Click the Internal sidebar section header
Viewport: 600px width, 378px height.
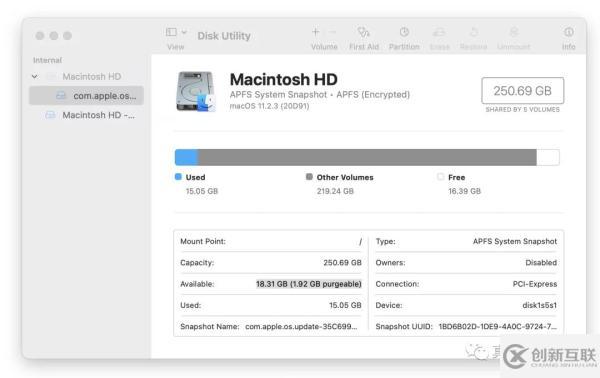[47, 60]
